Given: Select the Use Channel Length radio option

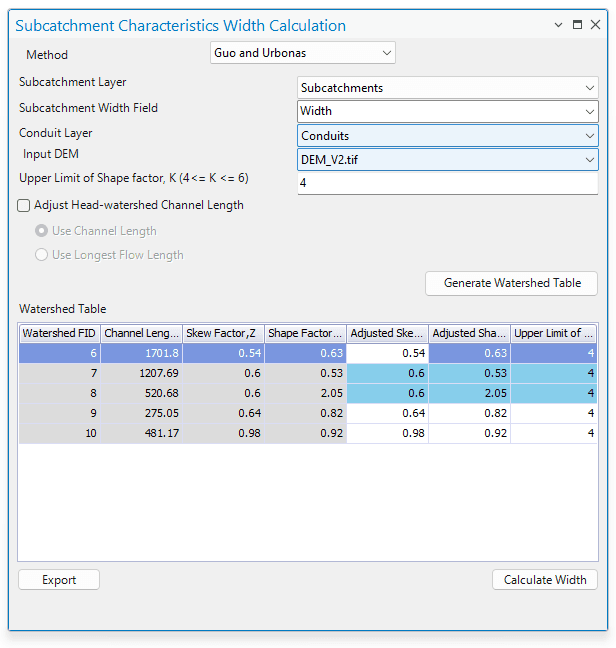Looking at the screenshot, I should (41, 231).
